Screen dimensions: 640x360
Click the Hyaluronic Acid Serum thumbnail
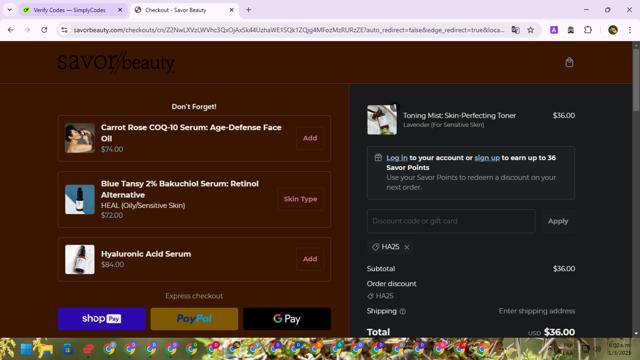coord(80,259)
